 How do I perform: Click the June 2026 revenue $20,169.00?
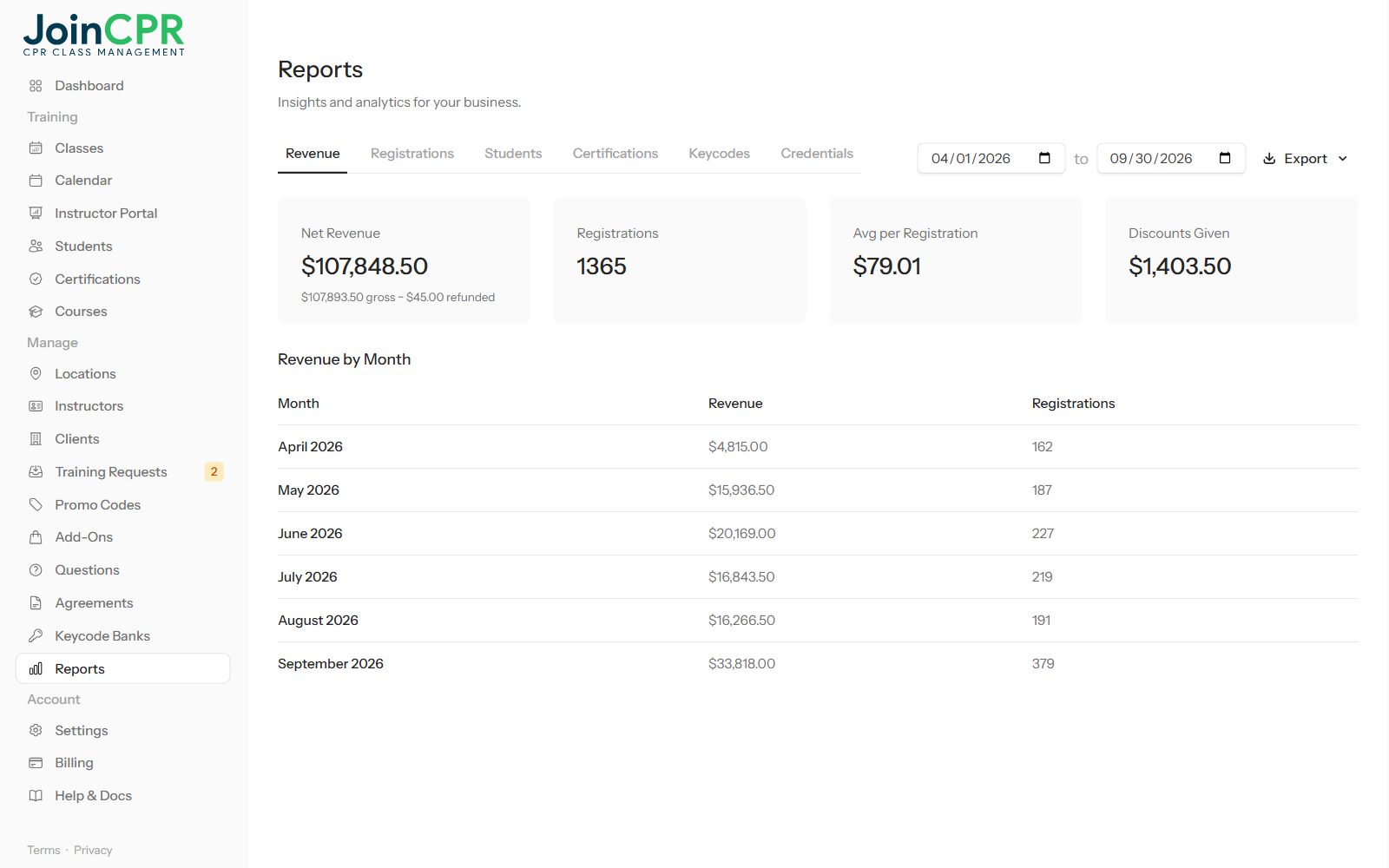coord(741,534)
